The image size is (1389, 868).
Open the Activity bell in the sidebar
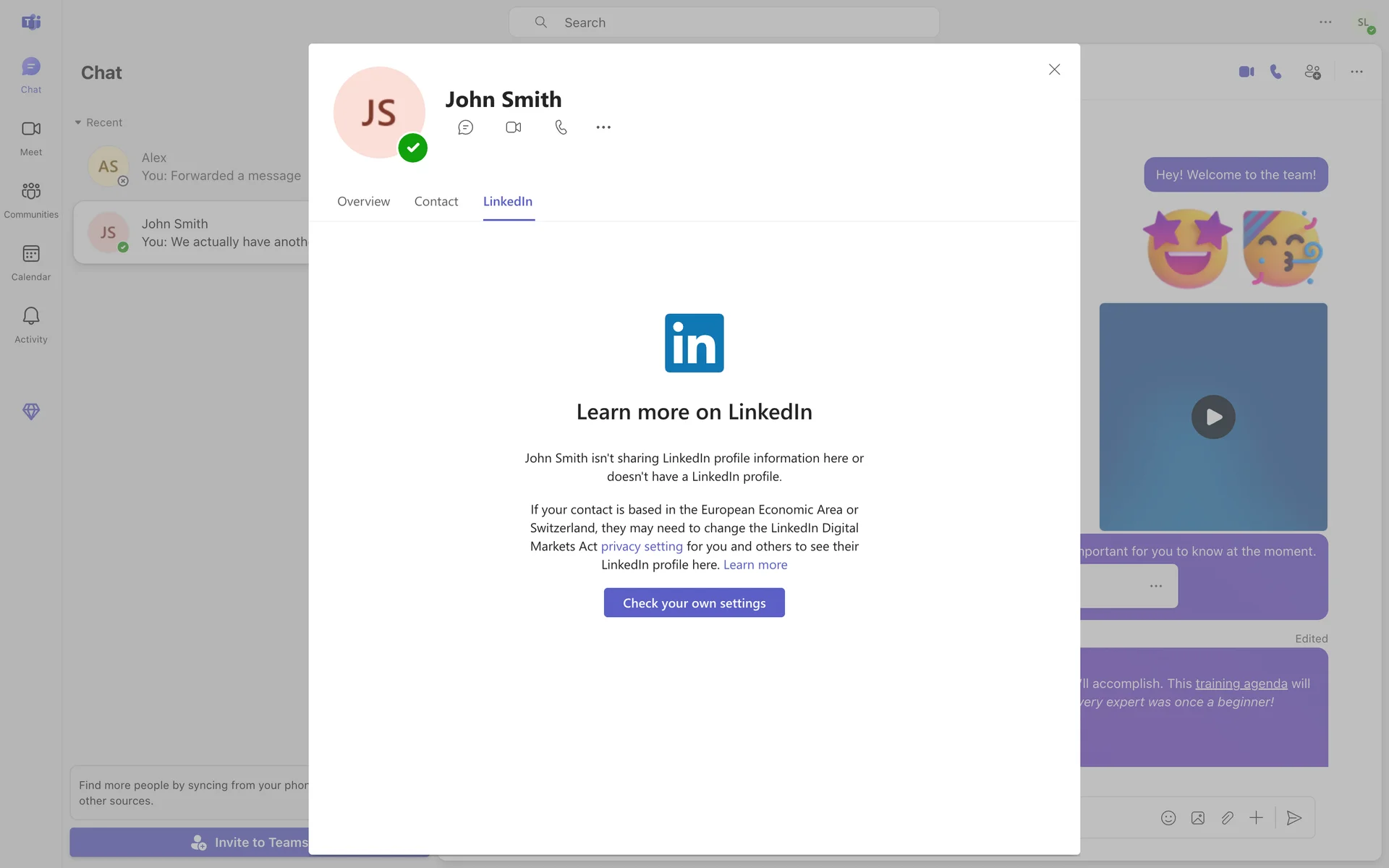coord(31,324)
